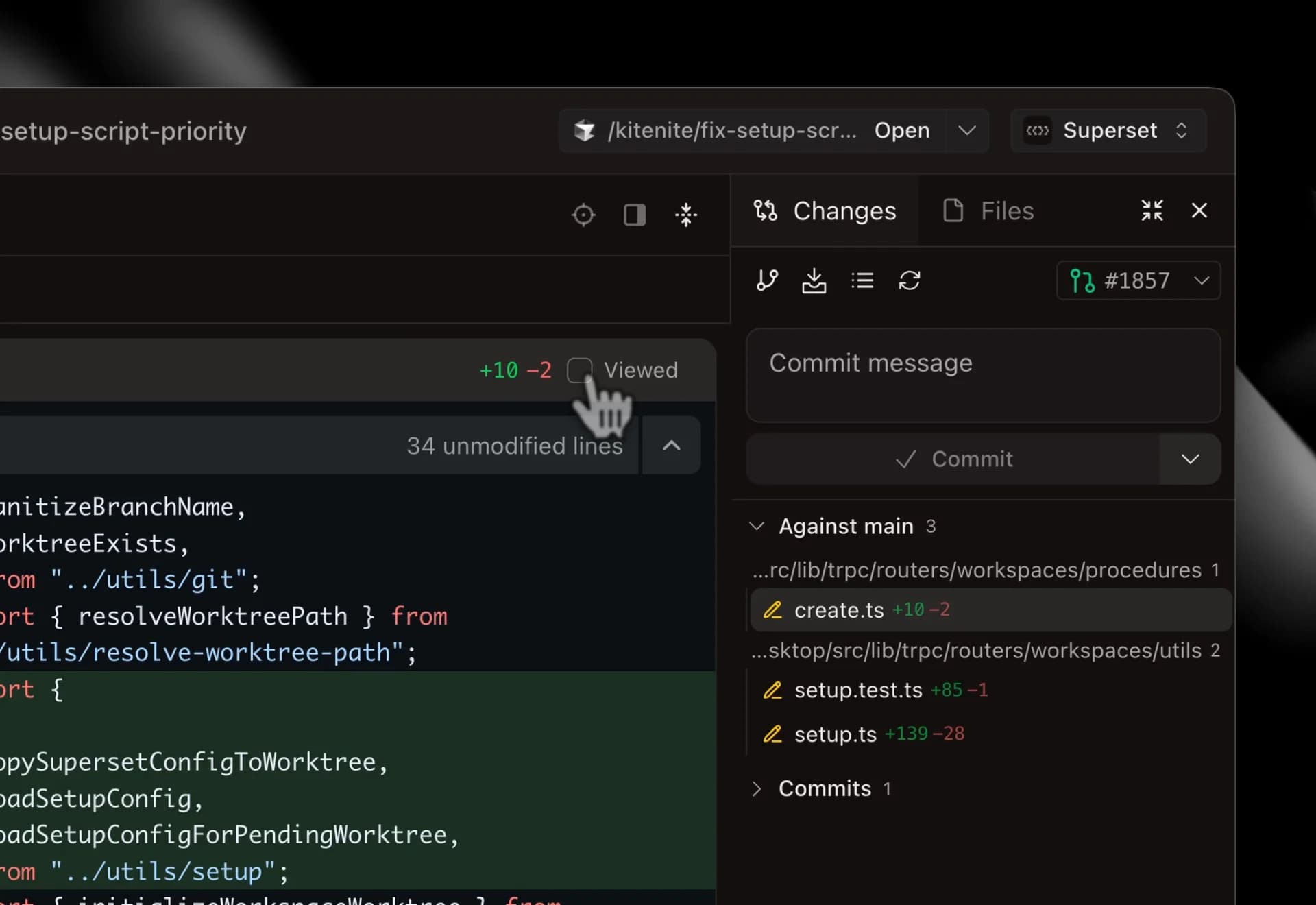
Task: Select the Changes tab
Action: click(825, 210)
